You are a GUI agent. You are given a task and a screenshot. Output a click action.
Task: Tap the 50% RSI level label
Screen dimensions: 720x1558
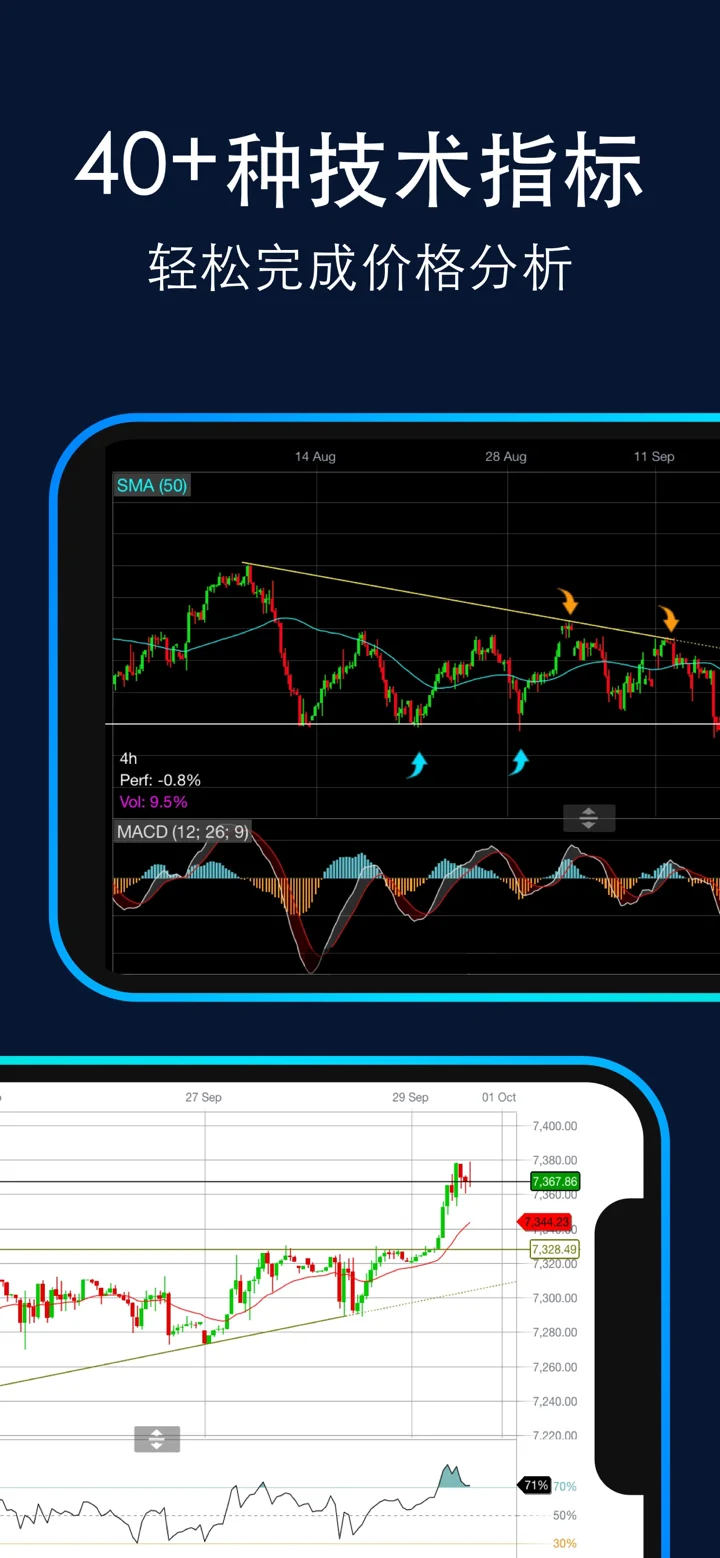click(565, 1515)
